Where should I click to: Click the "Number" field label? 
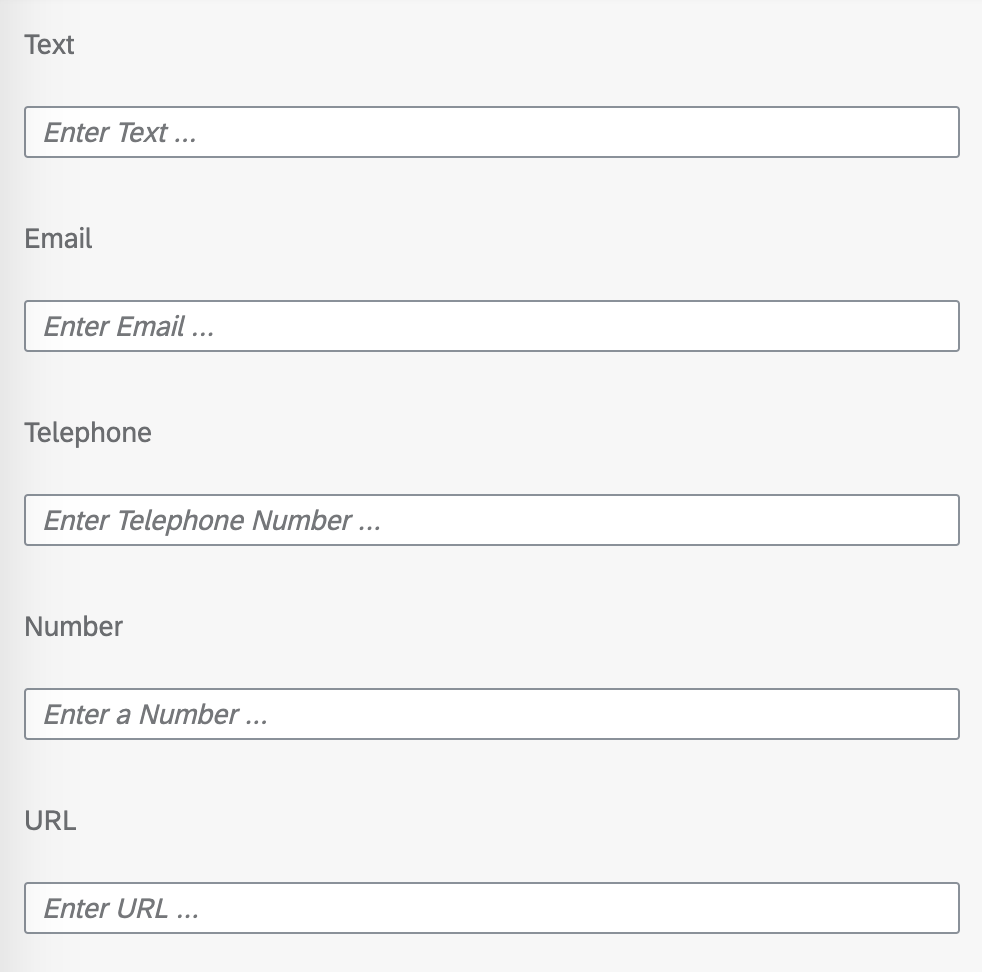[x=73, y=627]
